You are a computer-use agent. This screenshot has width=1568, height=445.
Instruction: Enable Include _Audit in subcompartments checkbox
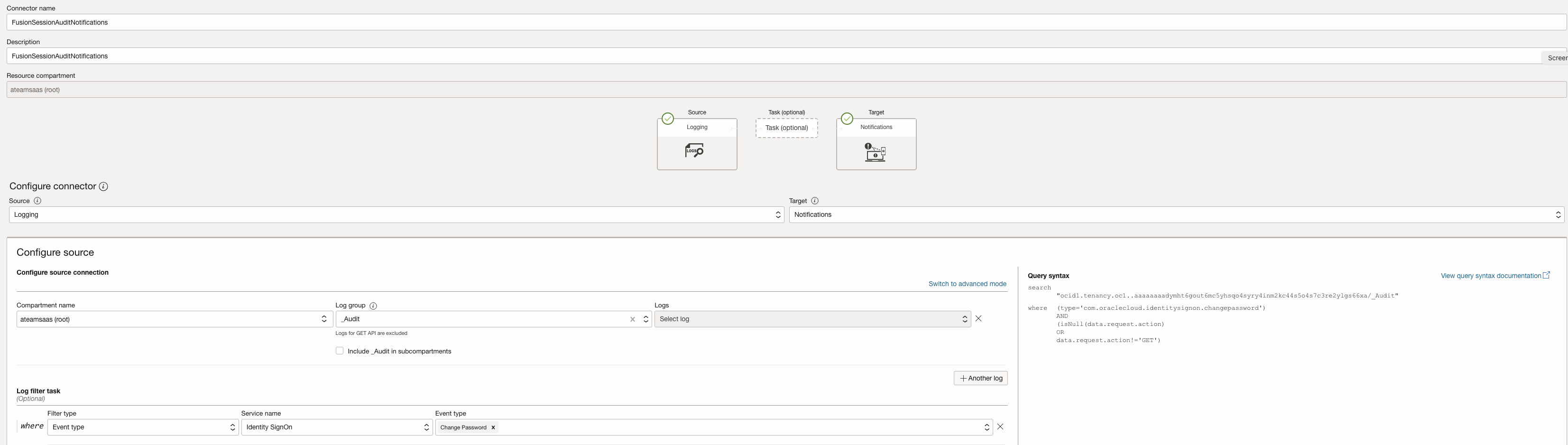[x=340, y=351]
